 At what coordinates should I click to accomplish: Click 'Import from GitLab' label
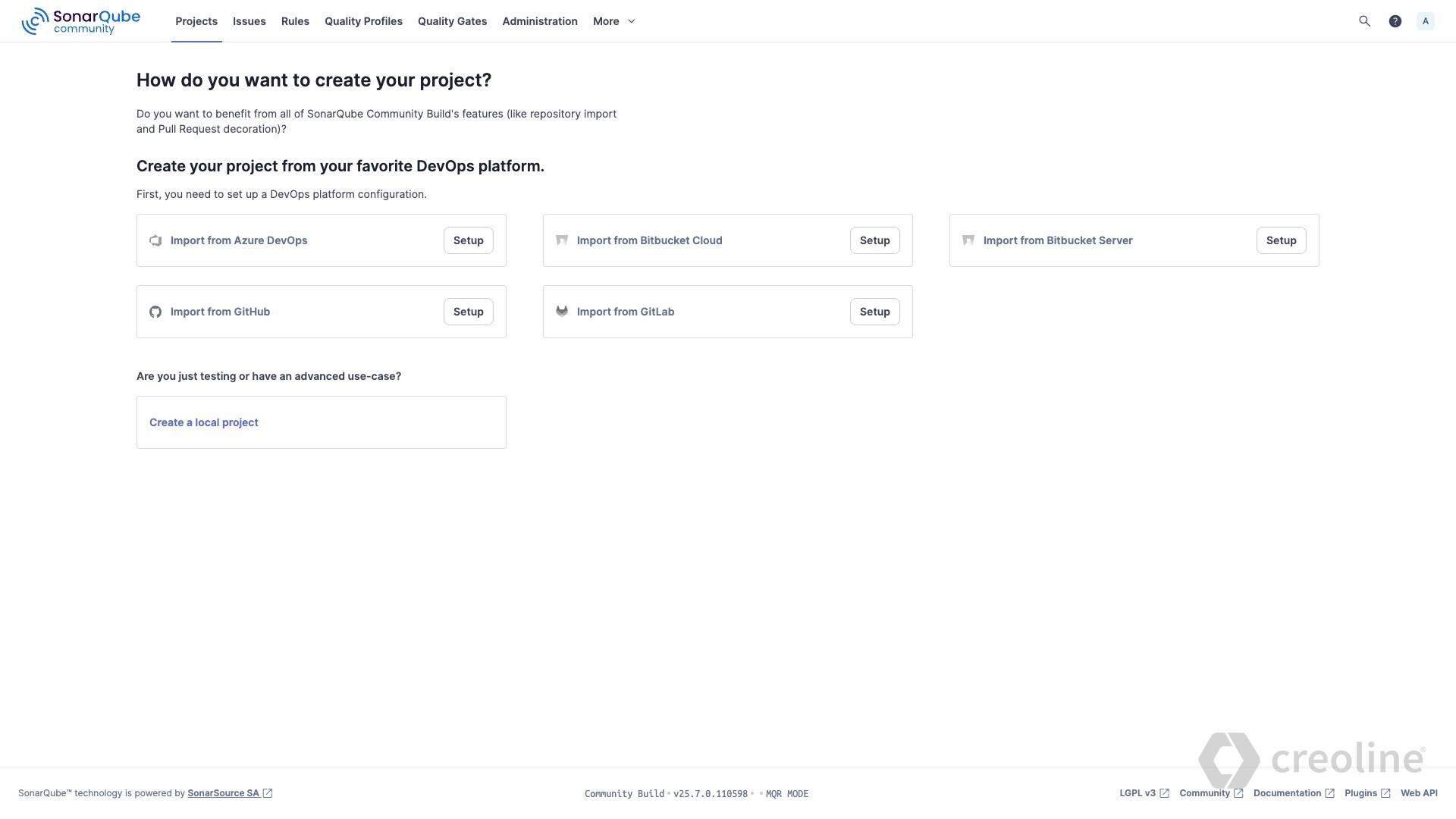point(626,312)
